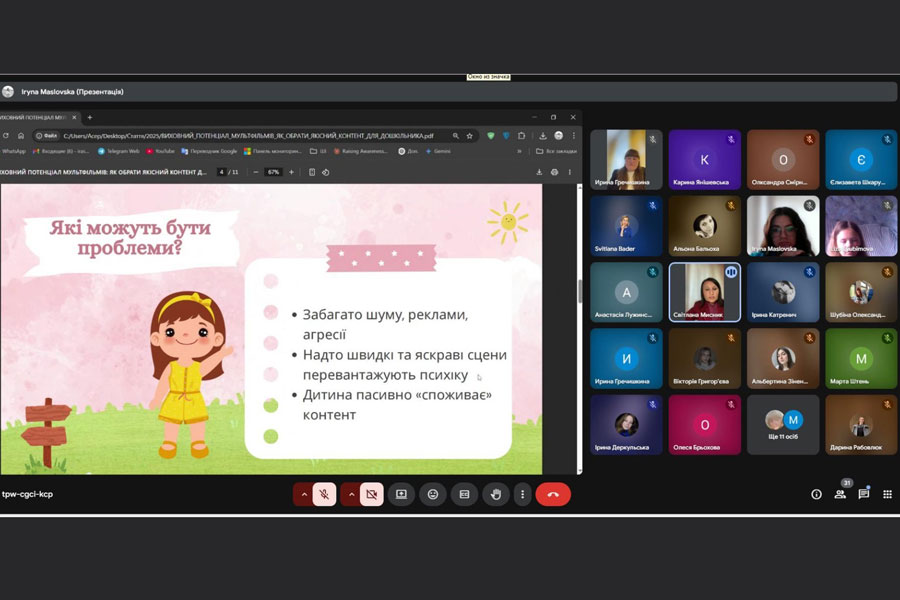Open the emoji reactions button
The image size is (900, 600).
click(433, 494)
